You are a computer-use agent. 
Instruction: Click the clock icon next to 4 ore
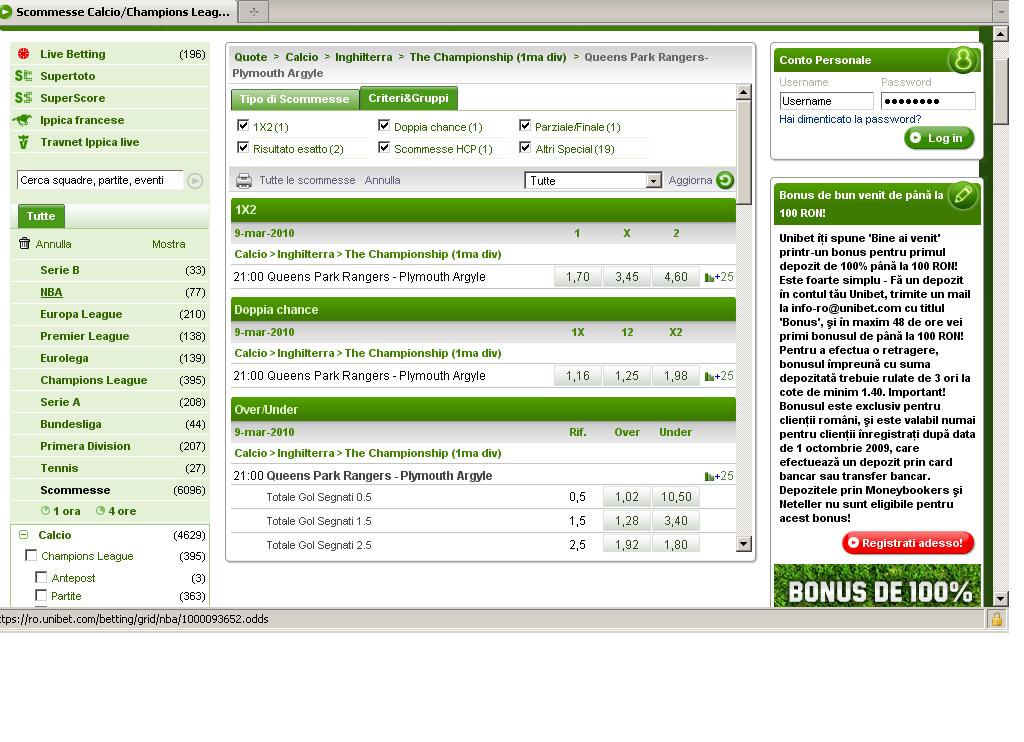[x=101, y=511]
